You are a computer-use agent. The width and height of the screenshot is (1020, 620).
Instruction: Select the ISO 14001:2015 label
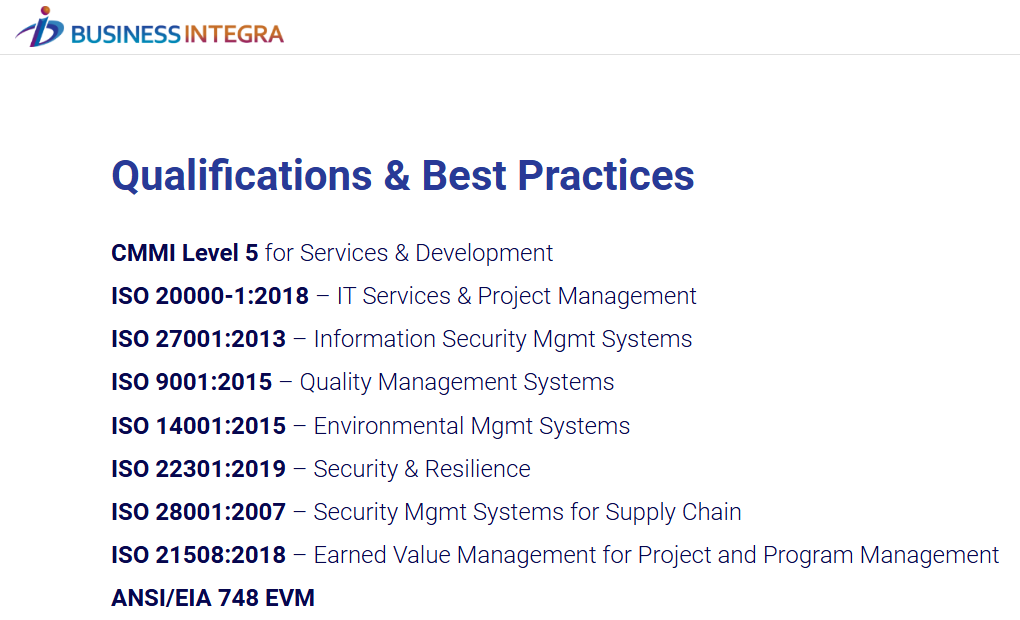coord(198,426)
